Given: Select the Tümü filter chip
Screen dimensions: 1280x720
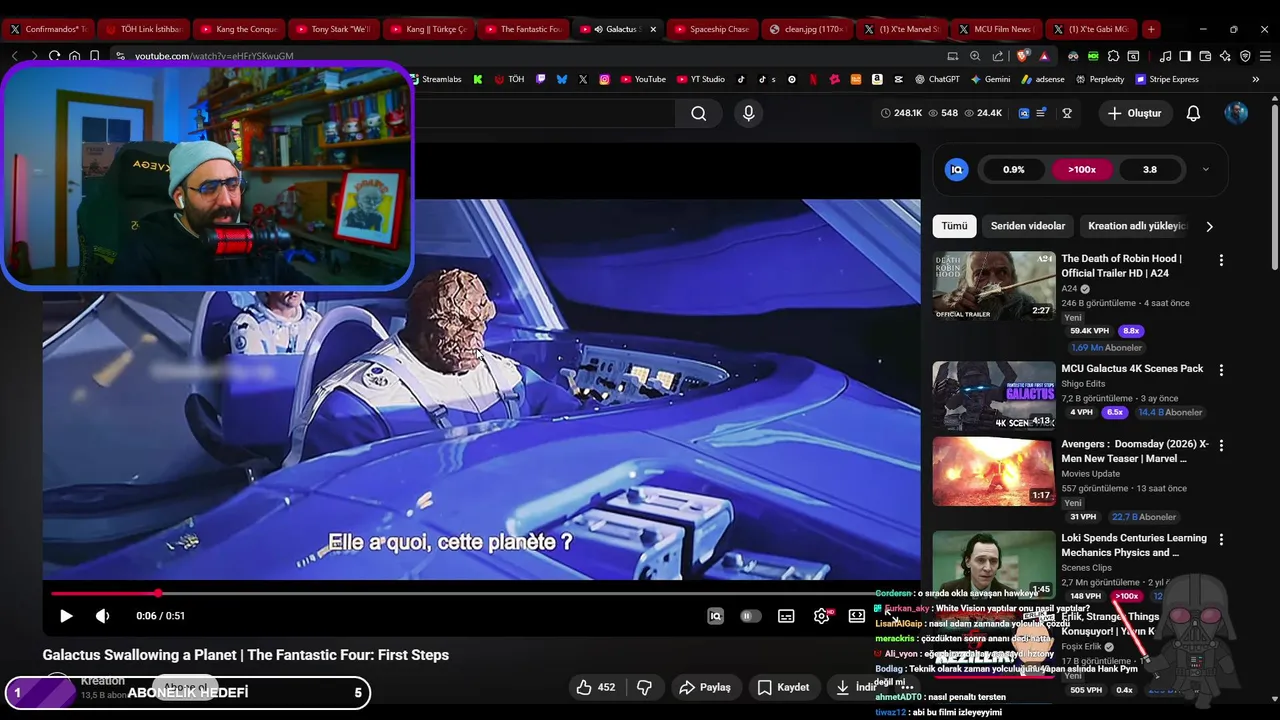Looking at the screenshot, I should coord(954,226).
